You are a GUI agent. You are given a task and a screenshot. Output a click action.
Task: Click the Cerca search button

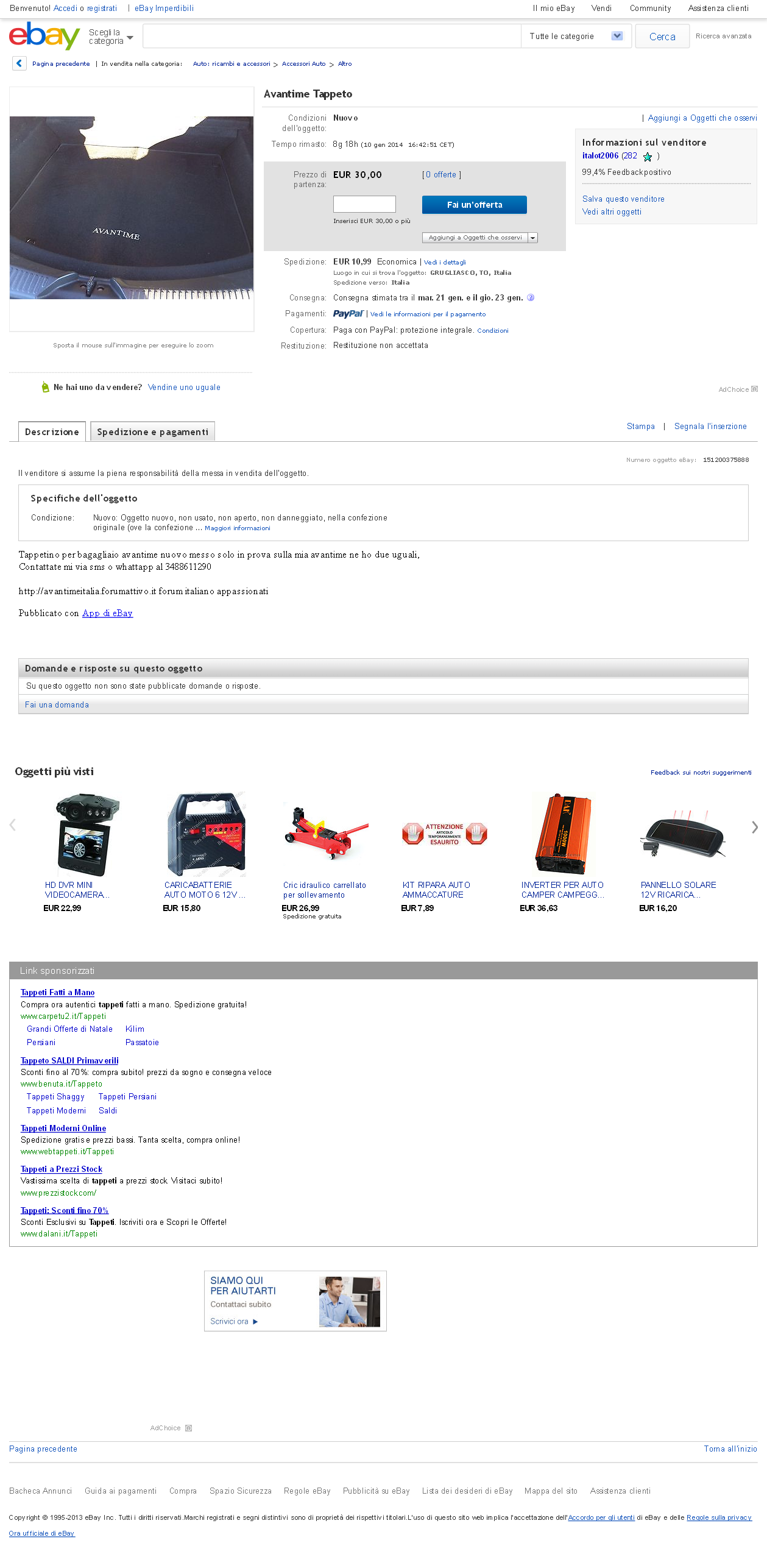(662, 37)
